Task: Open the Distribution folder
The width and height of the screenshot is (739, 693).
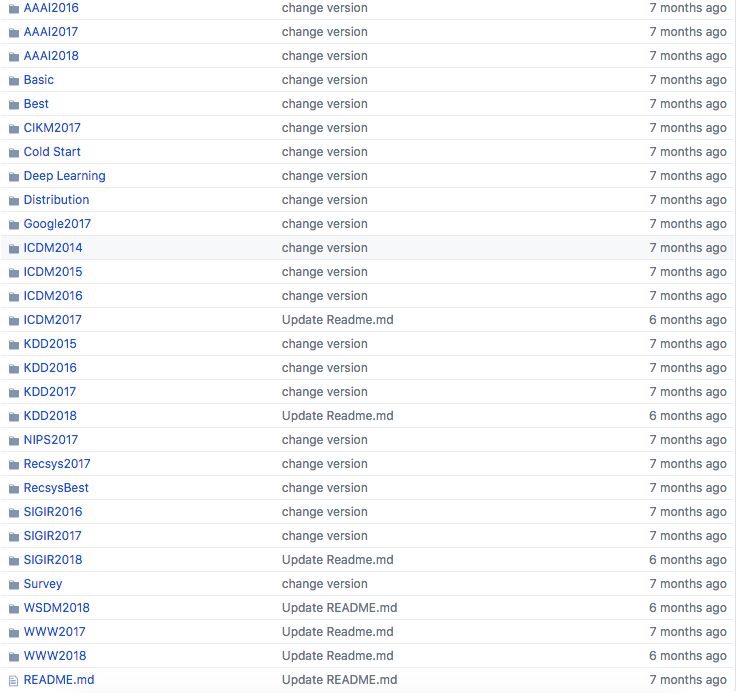Action: click(56, 200)
